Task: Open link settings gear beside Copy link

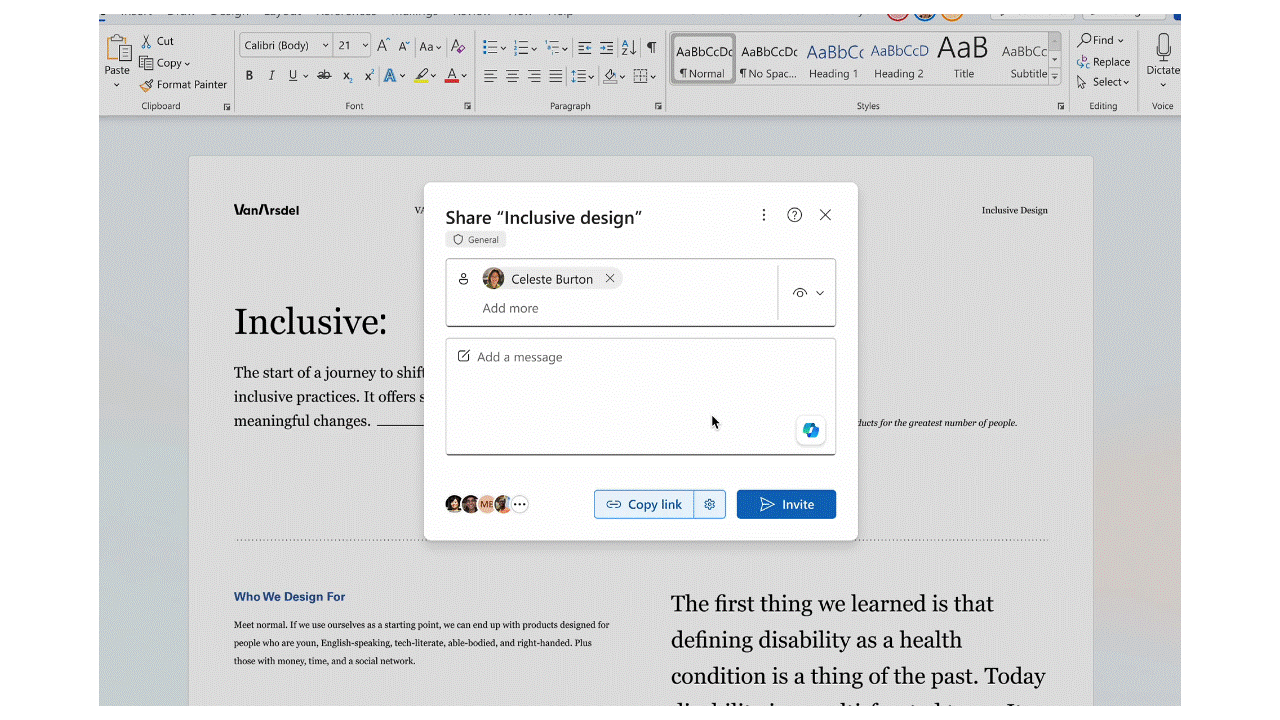Action: [710, 505]
